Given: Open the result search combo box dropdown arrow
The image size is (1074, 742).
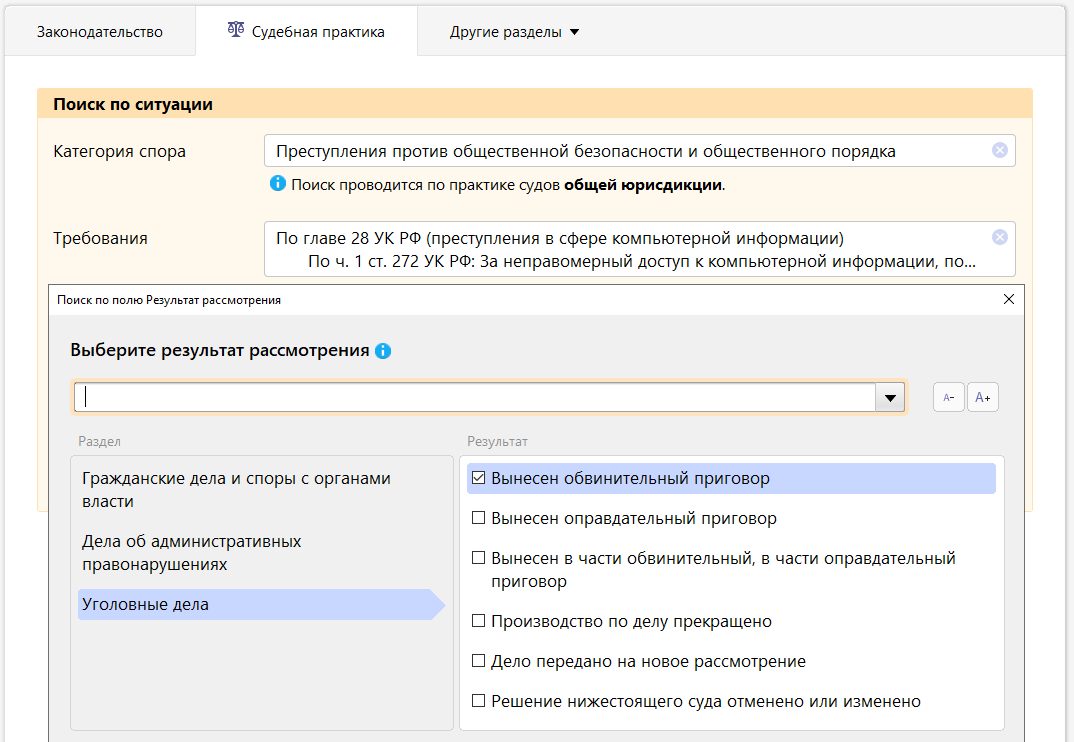Looking at the screenshot, I should pos(889,397).
